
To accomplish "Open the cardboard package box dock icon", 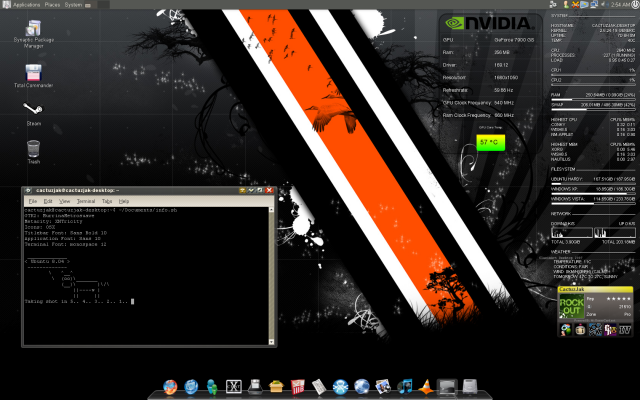I will (x=276, y=386).
